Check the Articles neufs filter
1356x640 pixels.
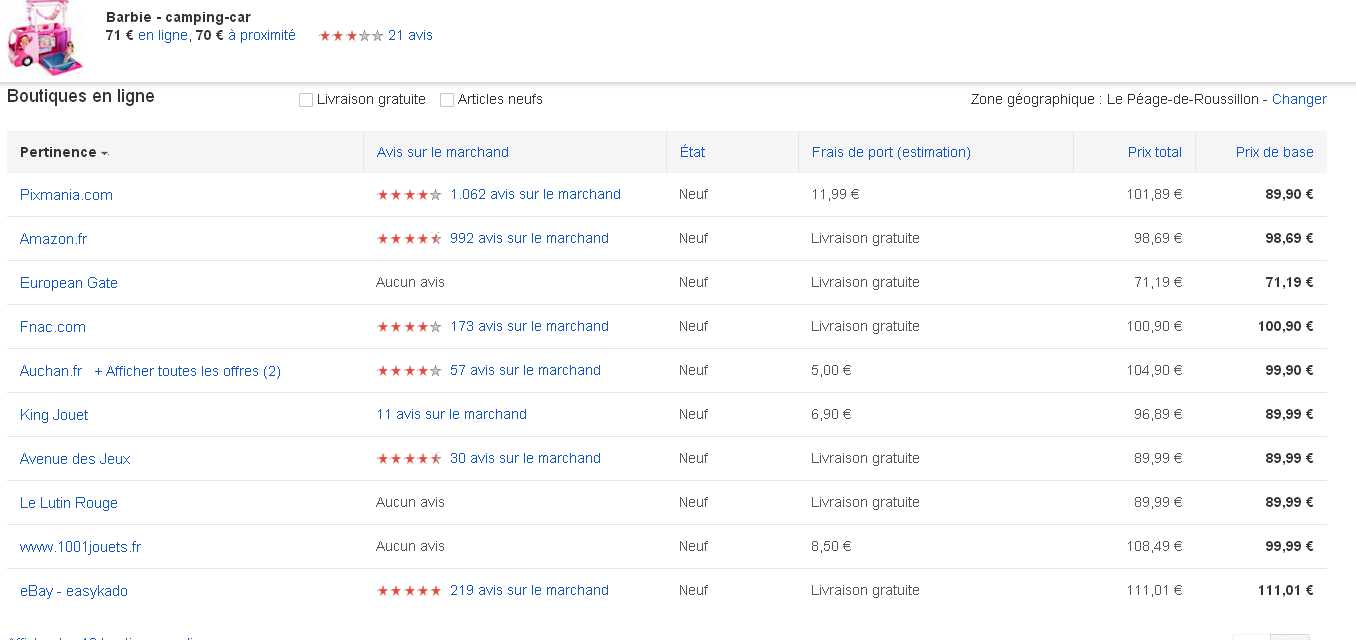(447, 100)
